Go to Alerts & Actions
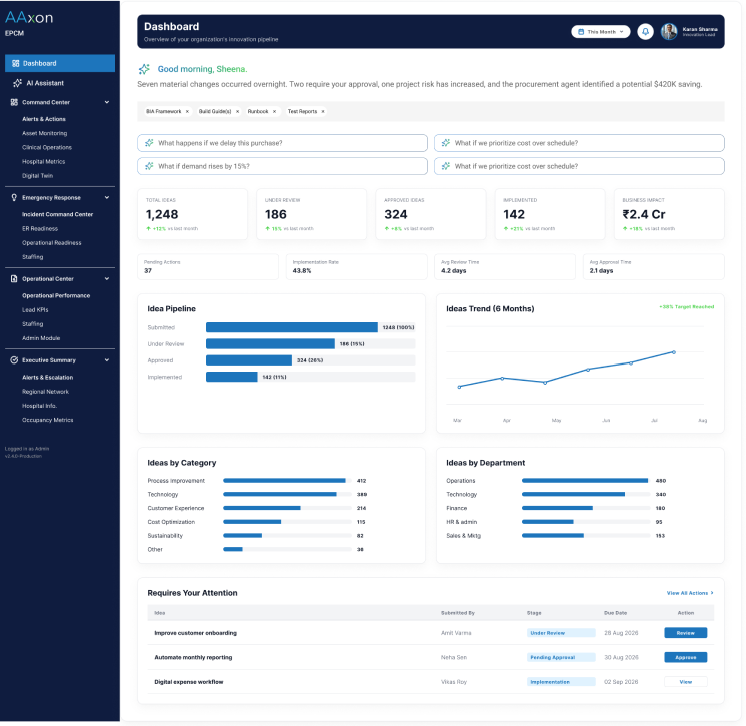 [44, 119]
